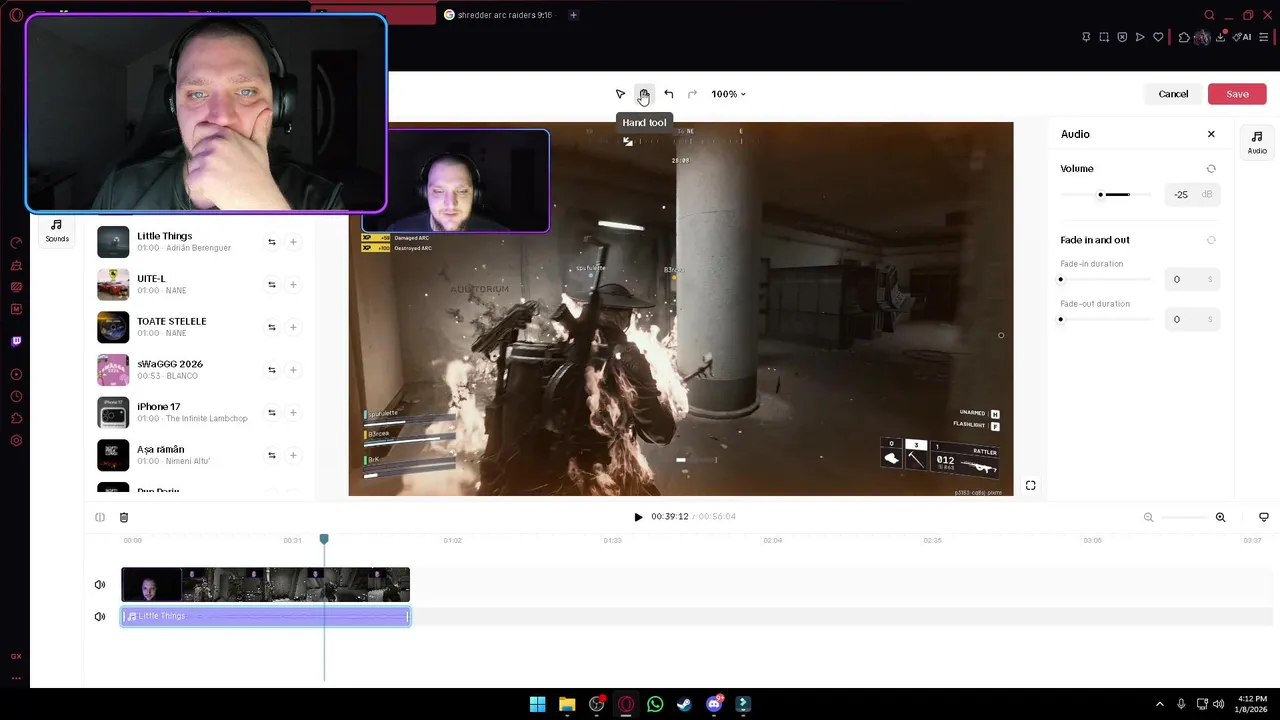Add Așa rămân track to timeline
The image size is (1280, 720).
(x=293, y=455)
